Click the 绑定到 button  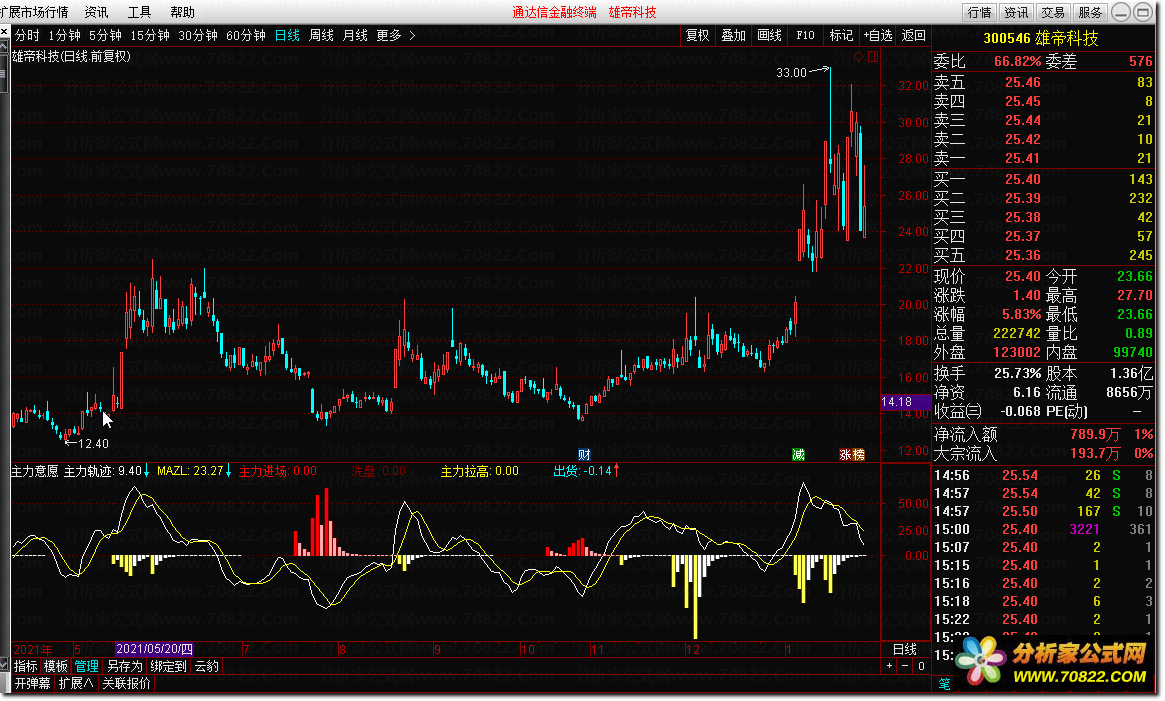click(169, 666)
